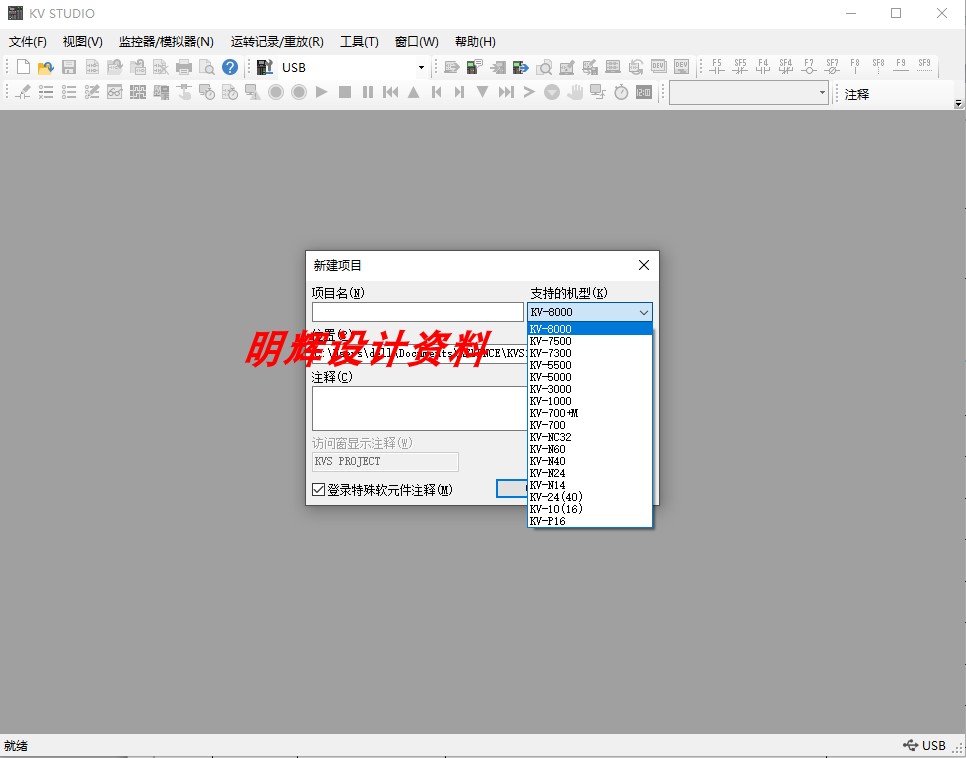The height and width of the screenshot is (758, 966).
Task: Uncheck 登录特殊软元件注释(M) in the dialog
Action: click(x=318, y=489)
